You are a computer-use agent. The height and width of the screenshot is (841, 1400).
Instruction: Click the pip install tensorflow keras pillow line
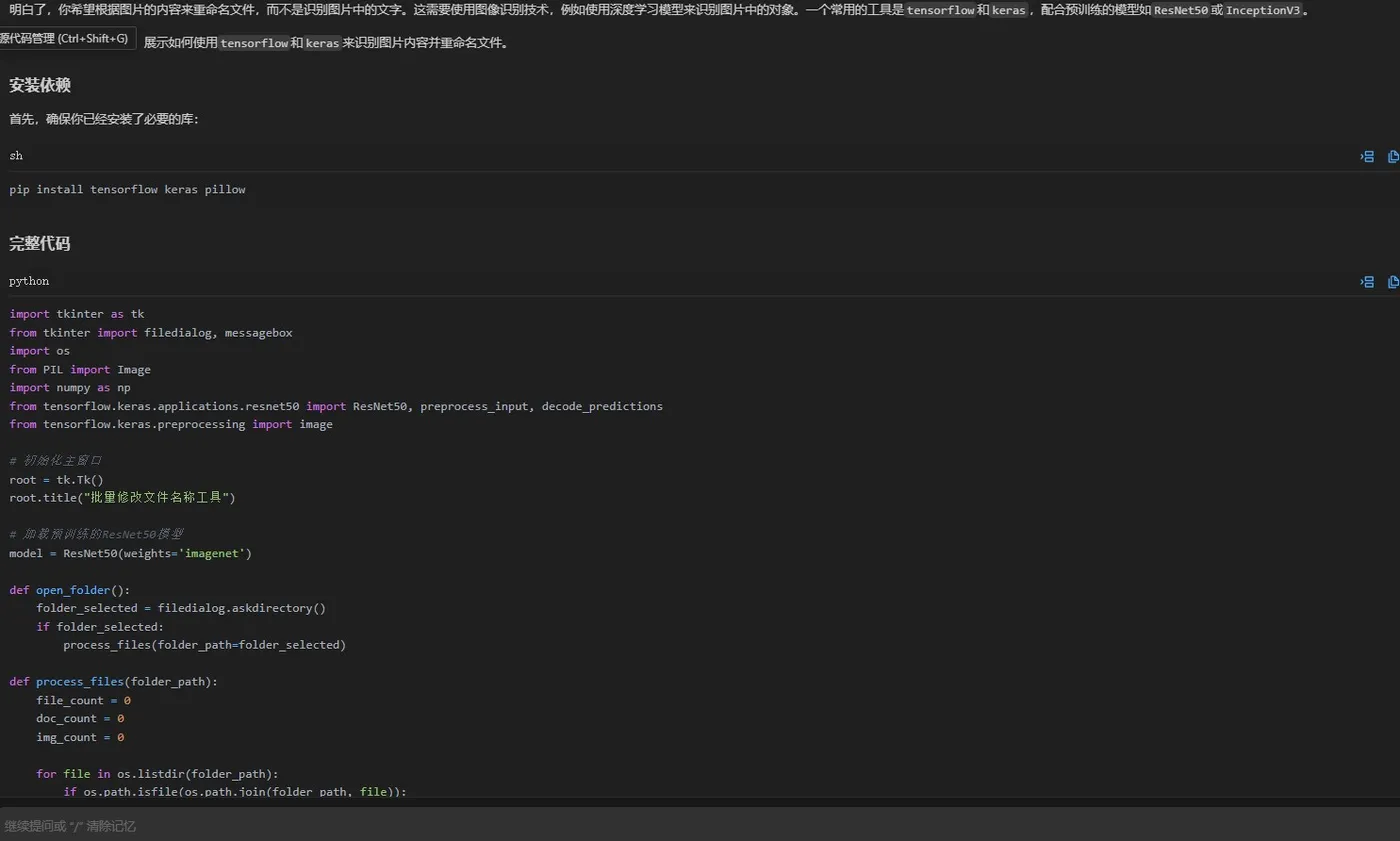point(127,189)
